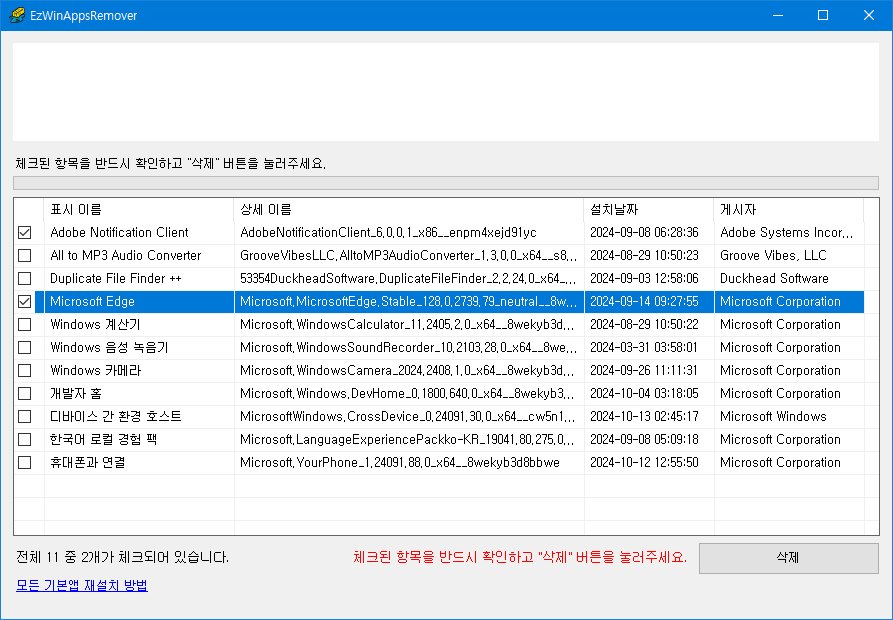Click the Microsoft.WindowsCalculator detail name

pyautogui.click(x=408, y=325)
